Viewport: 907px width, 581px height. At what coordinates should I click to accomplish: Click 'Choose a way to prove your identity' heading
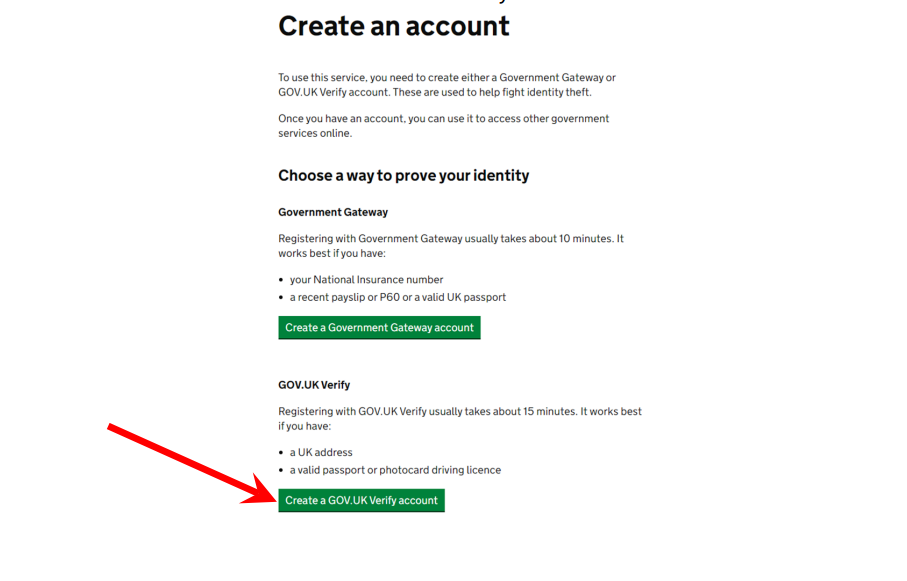point(403,176)
